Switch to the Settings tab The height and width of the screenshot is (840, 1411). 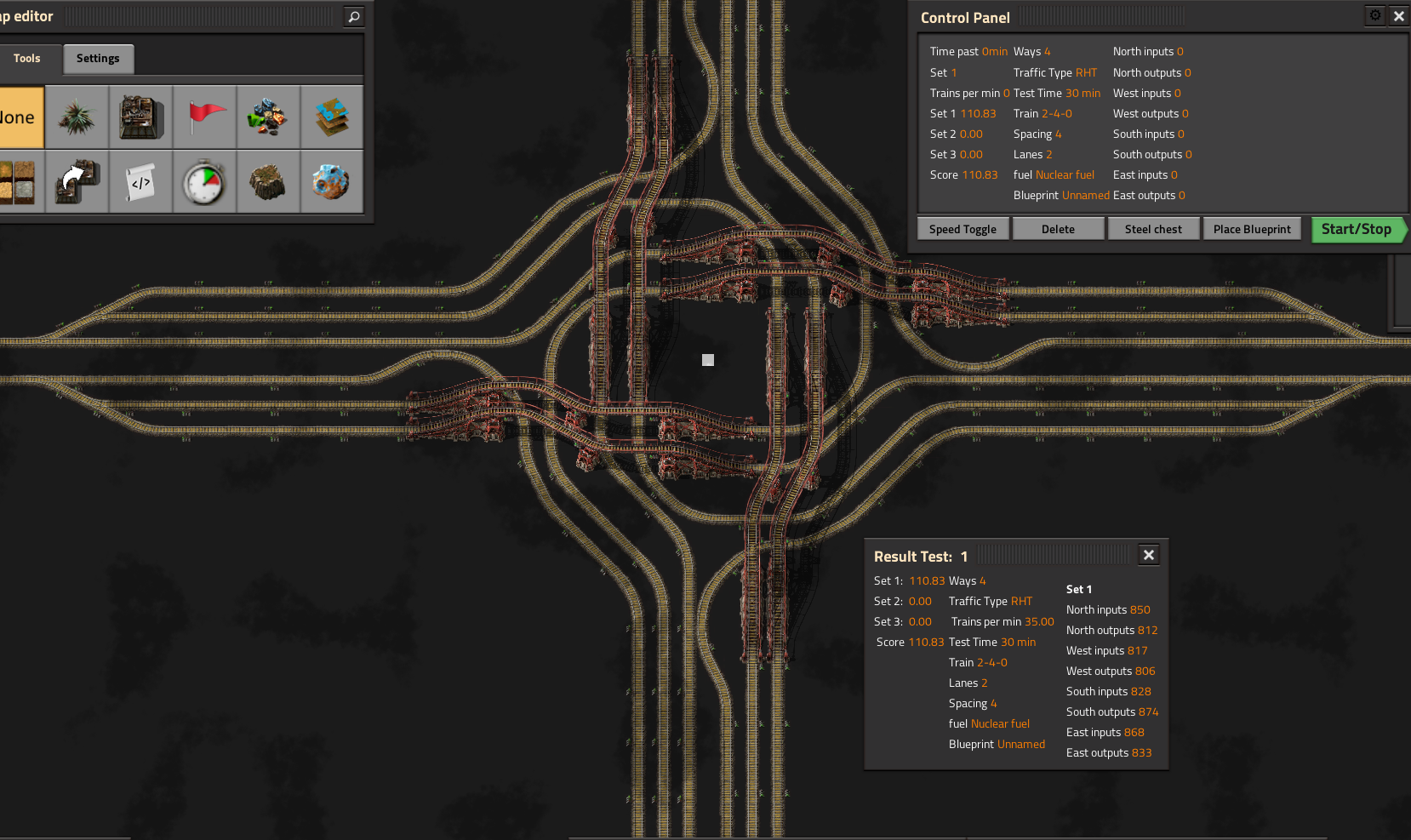(x=98, y=59)
